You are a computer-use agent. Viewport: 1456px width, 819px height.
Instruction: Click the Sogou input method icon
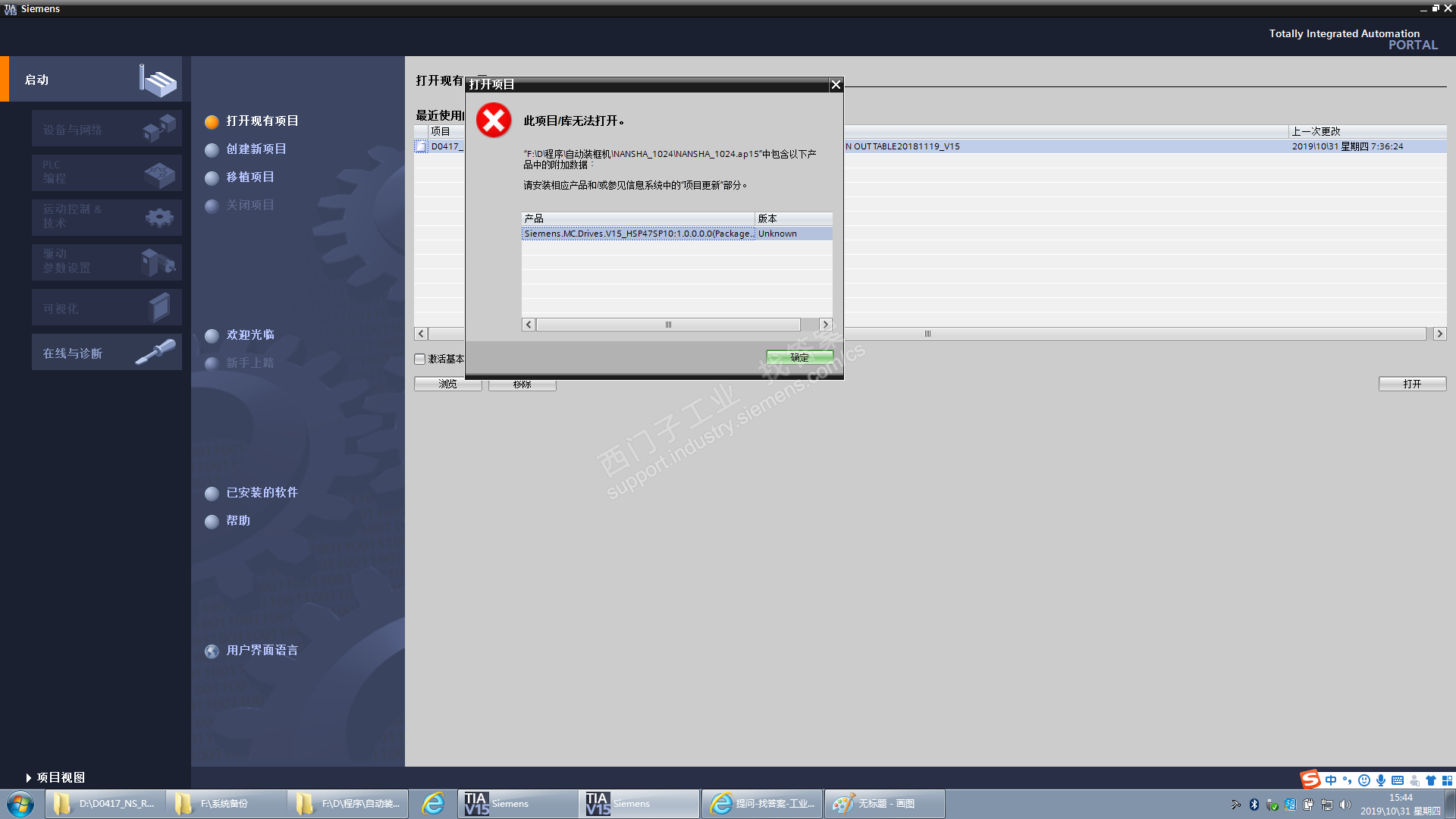(x=1310, y=780)
